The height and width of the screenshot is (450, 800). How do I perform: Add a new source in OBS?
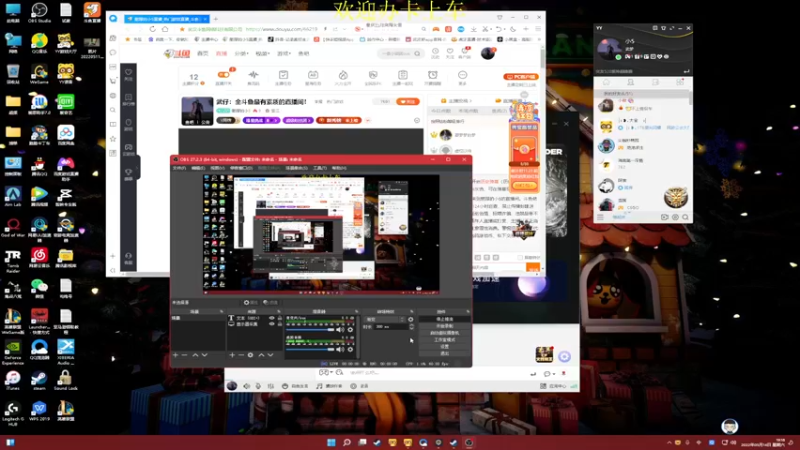coord(232,355)
